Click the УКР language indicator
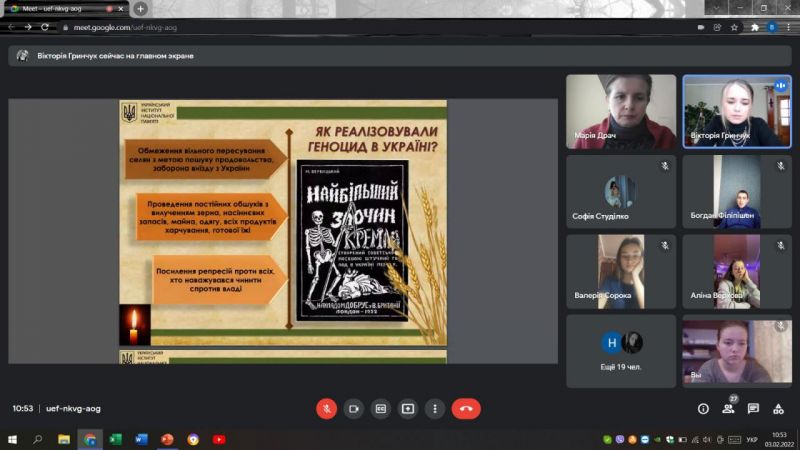Viewport: 800px width, 450px height. click(x=752, y=440)
